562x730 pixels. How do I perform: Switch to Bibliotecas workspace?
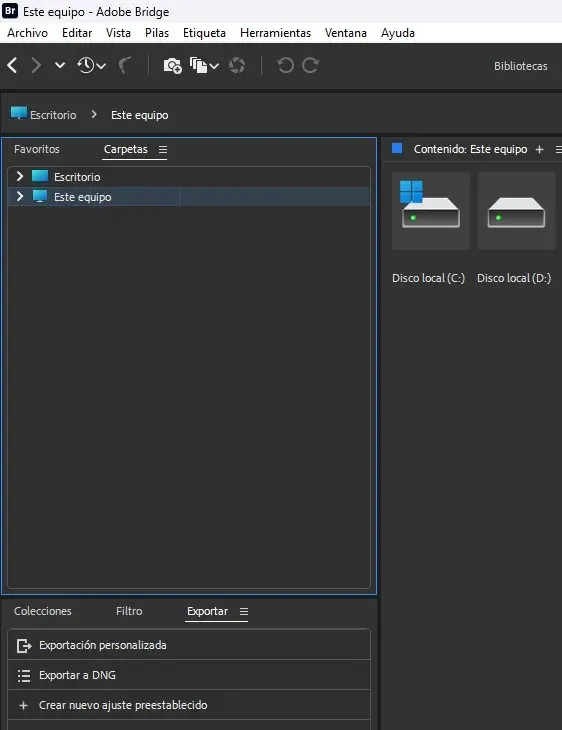[x=521, y=66]
